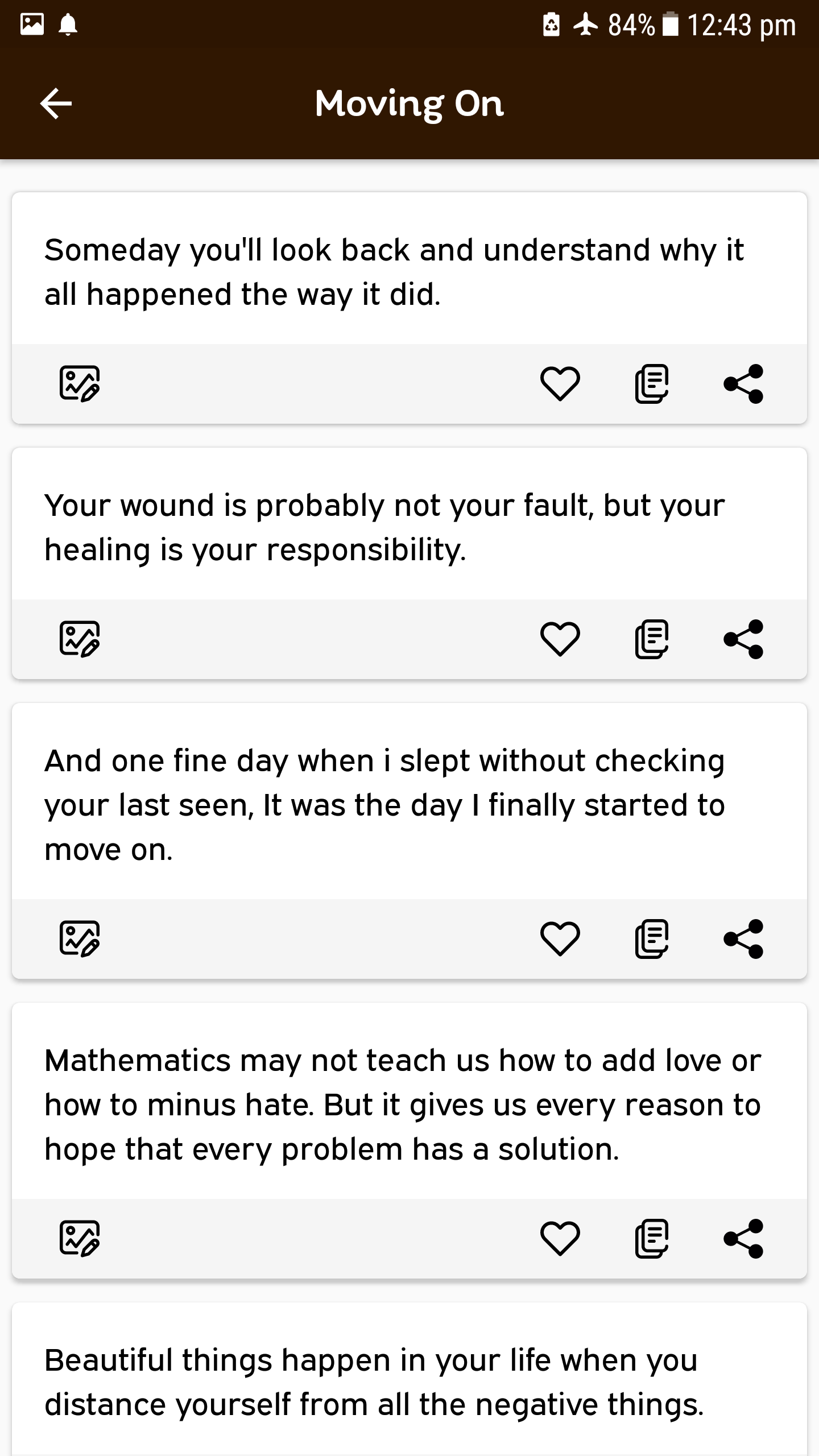
Task: Heart the 'And one fine day' quote
Action: 560,939
